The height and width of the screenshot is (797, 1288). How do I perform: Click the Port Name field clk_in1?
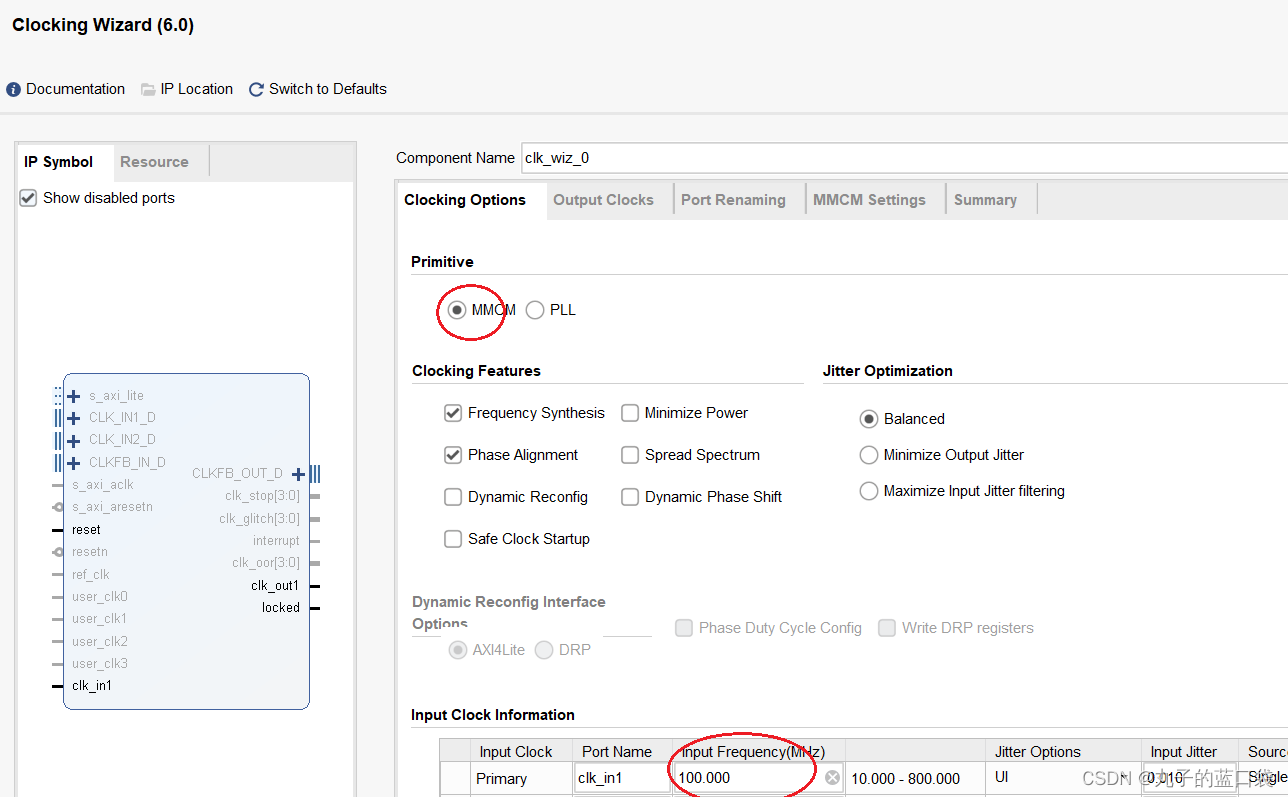tap(622, 778)
